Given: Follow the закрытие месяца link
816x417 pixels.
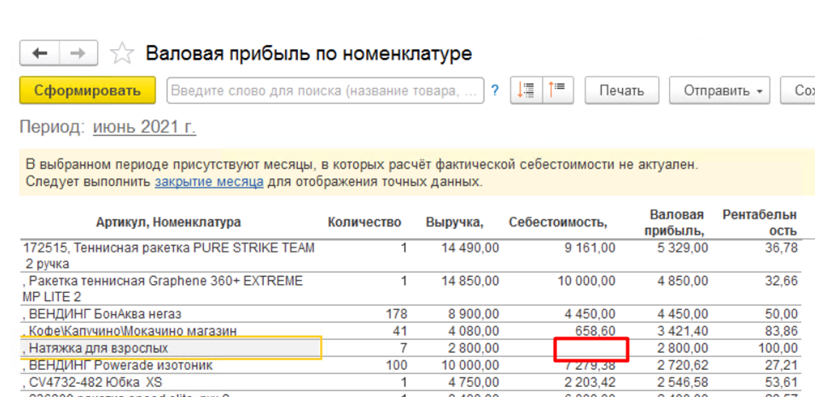Looking at the screenshot, I should (209, 182).
